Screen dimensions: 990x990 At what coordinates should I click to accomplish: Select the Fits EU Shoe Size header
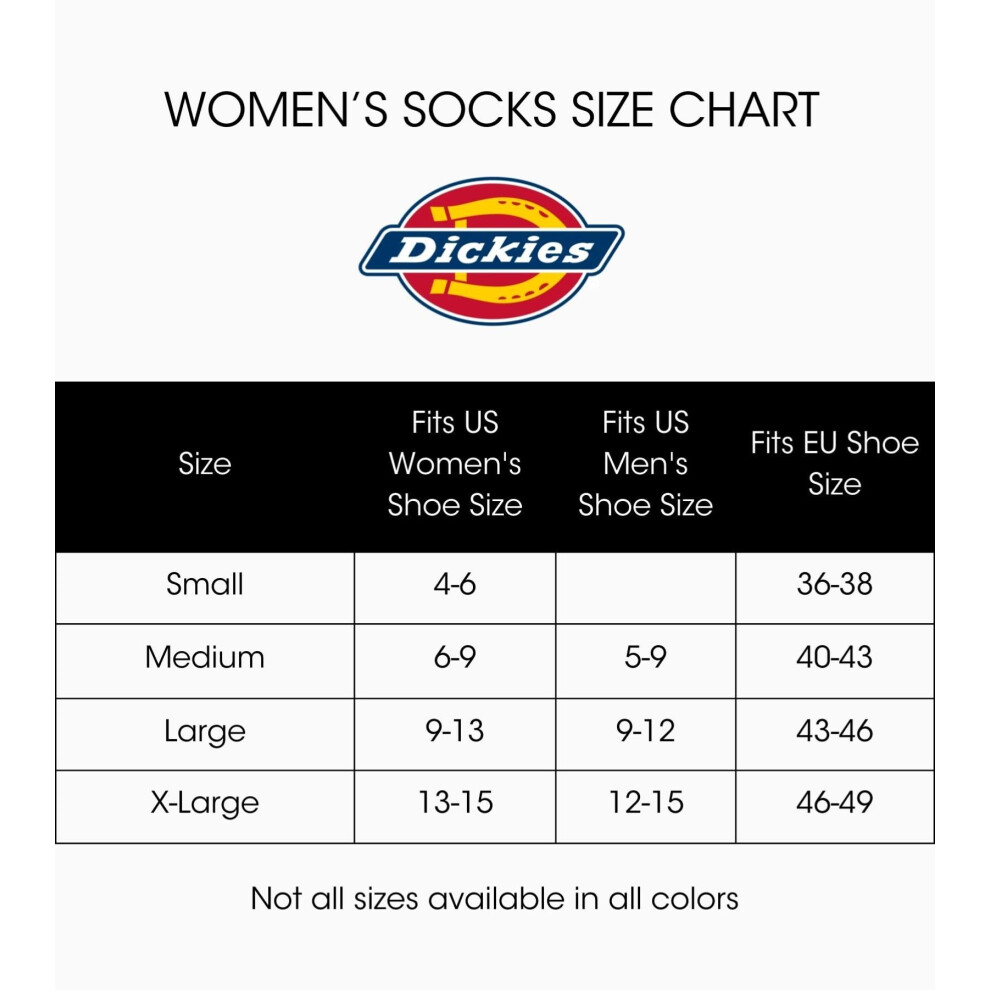835,463
